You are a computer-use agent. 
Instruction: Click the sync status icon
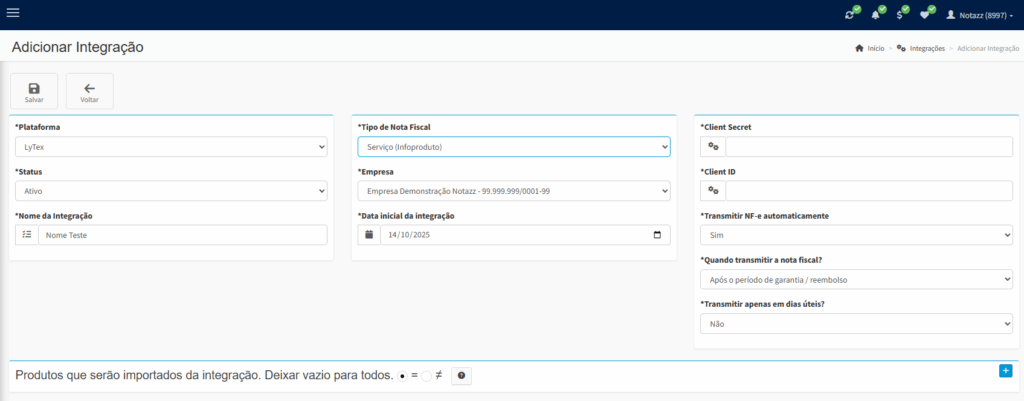pyautogui.click(x=850, y=15)
